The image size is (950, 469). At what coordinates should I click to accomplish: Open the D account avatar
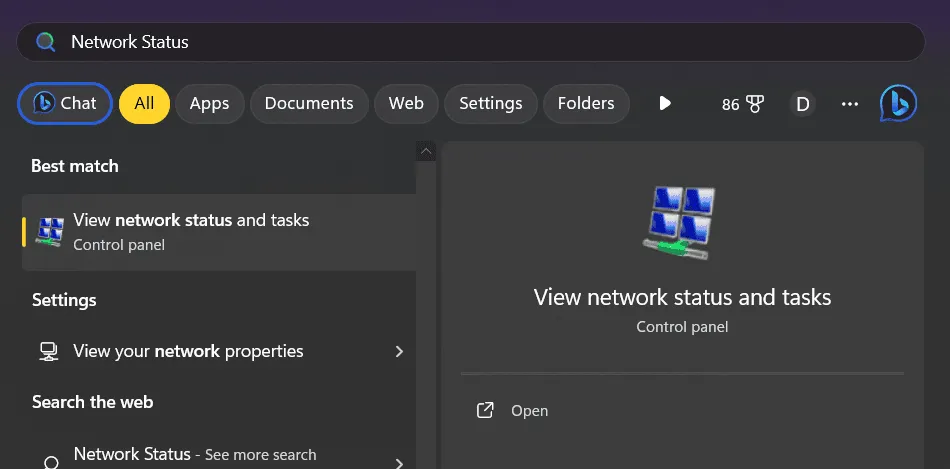803,104
